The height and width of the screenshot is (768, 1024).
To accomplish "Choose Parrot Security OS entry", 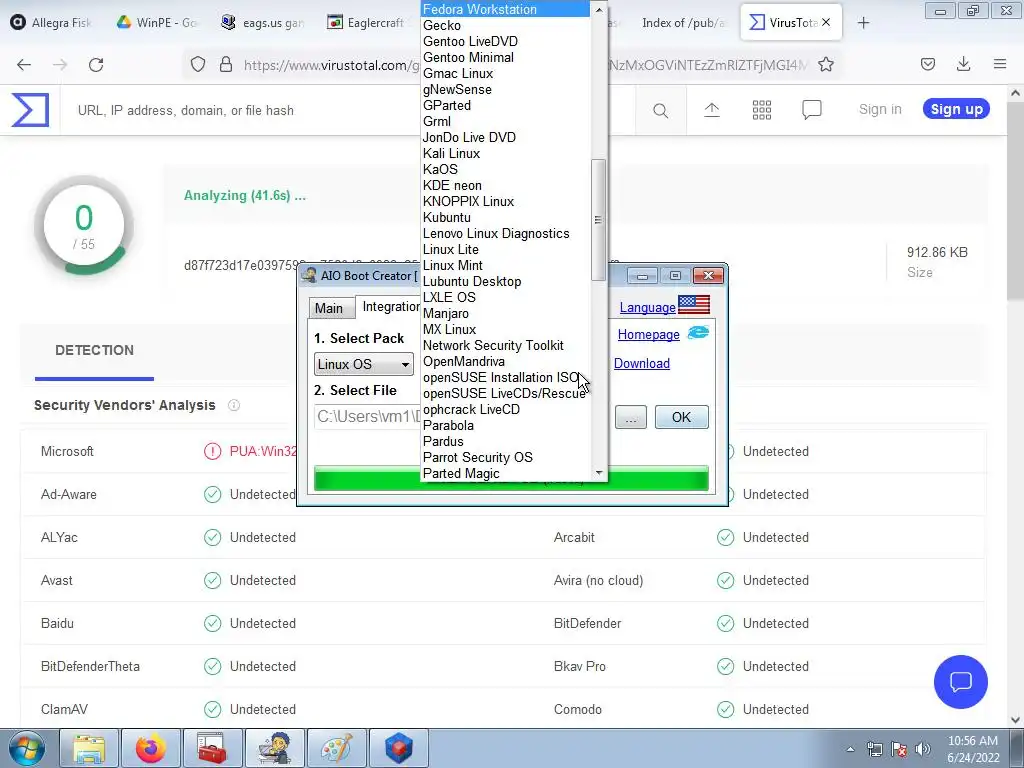I will click(x=505, y=457).
